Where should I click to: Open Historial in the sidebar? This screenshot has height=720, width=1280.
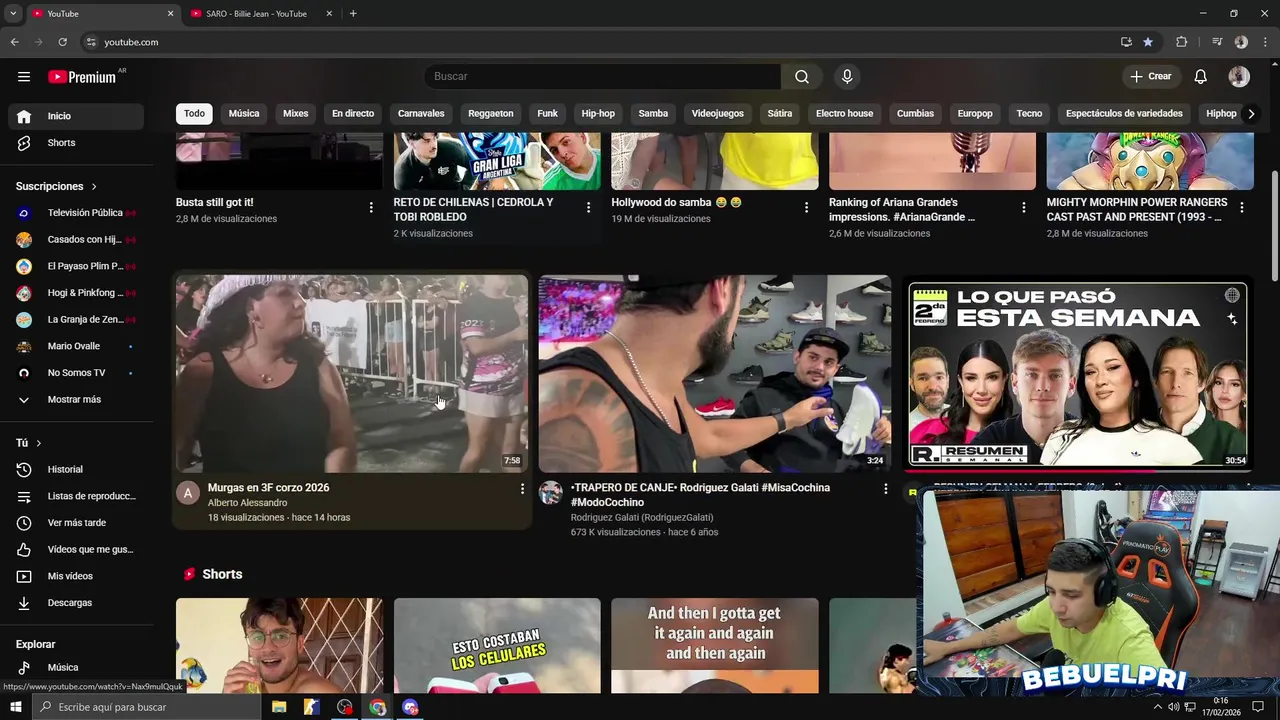click(76, 470)
